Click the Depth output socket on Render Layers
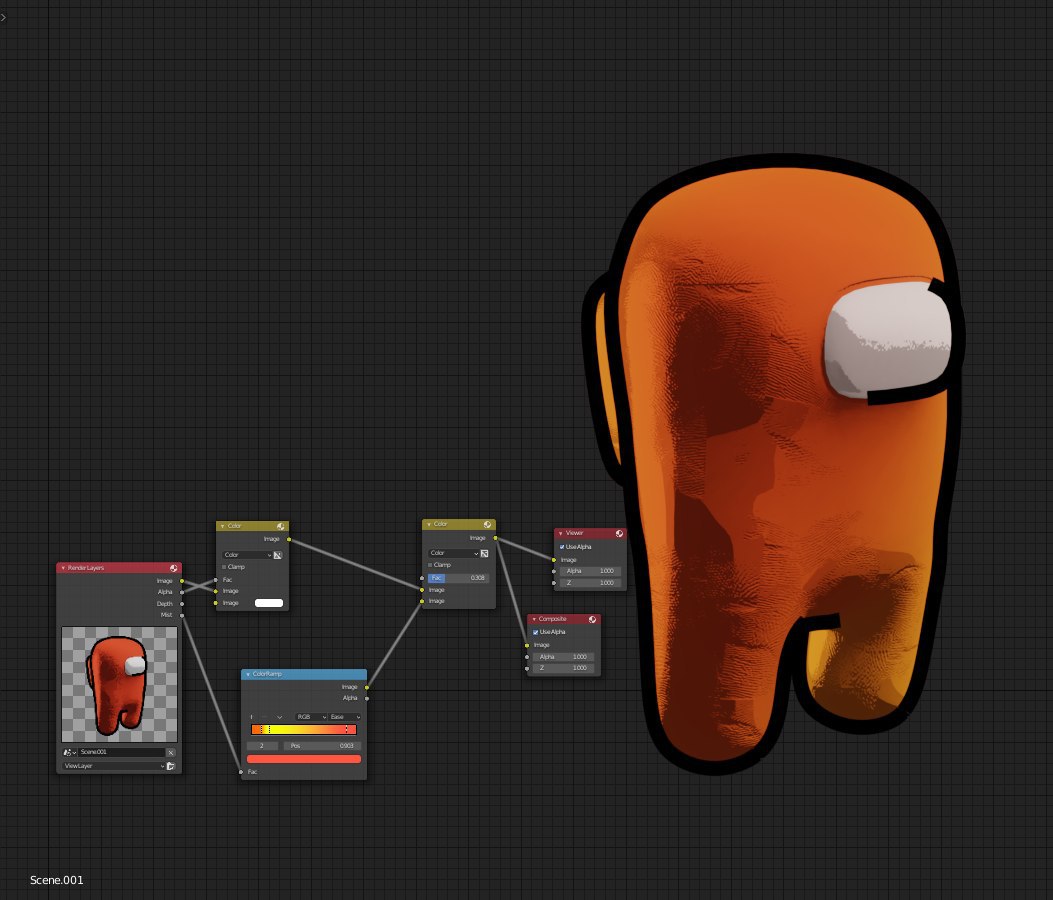This screenshot has width=1053, height=900. coord(182,604)
